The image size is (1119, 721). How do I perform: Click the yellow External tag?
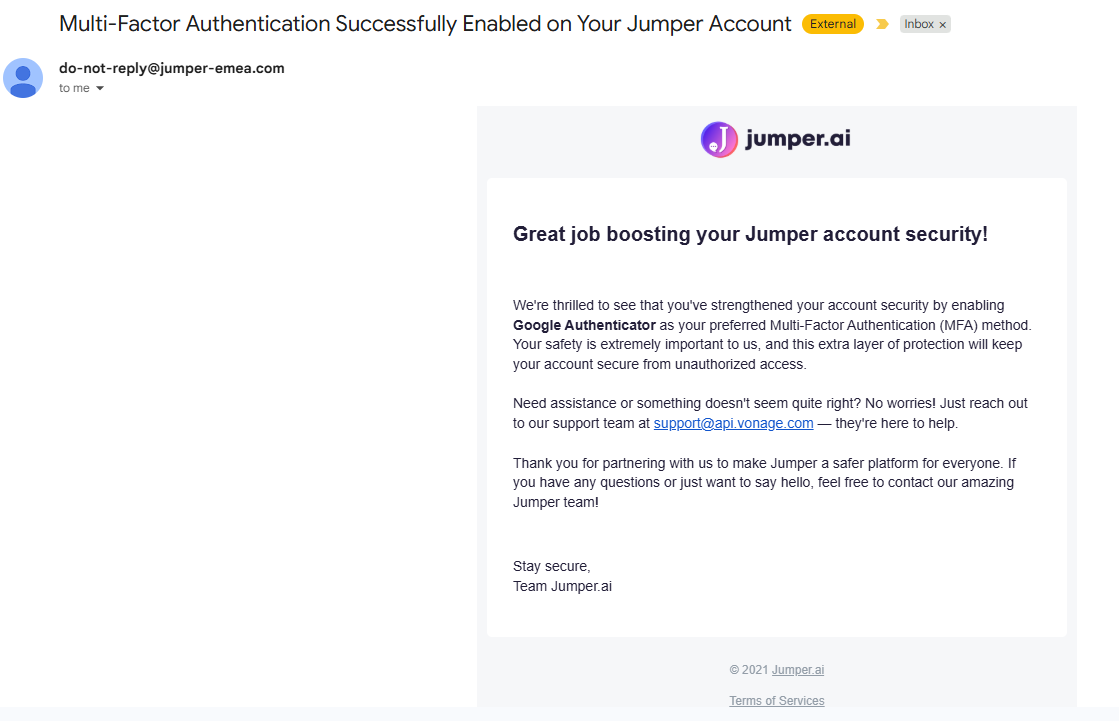832,24
